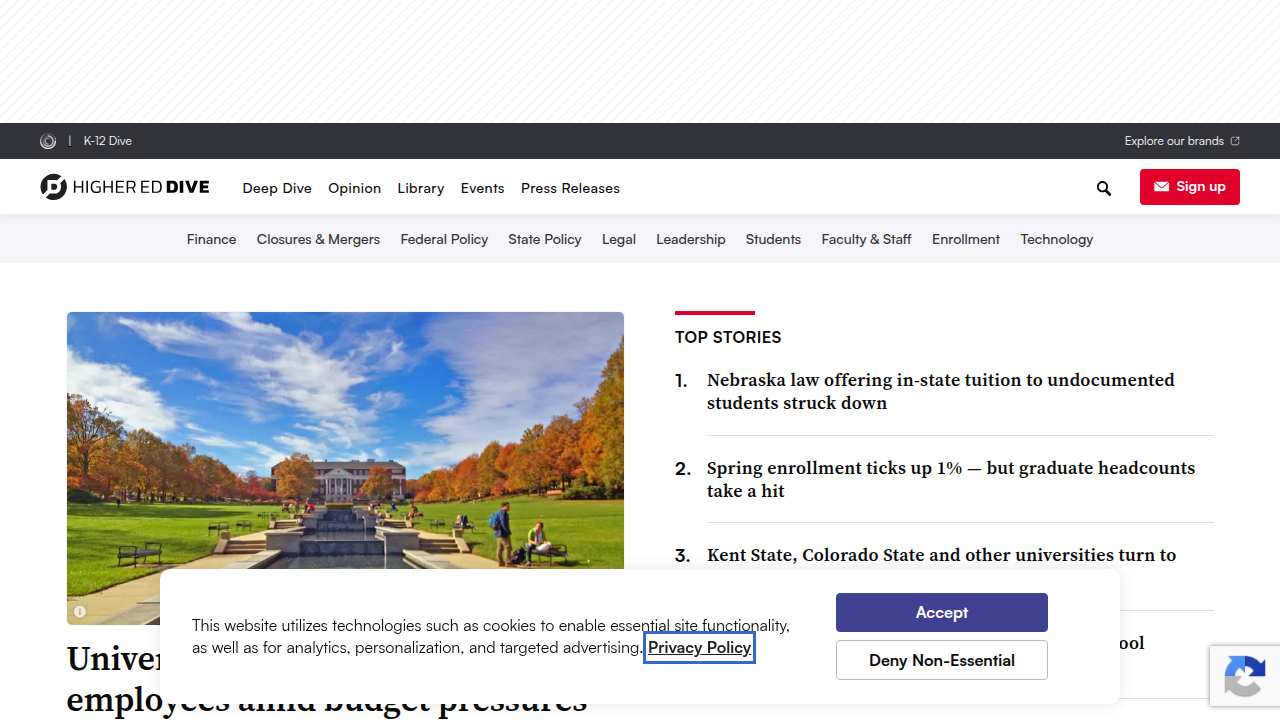The width and height of the screenshot is (1280, 720).
Task: Go to K-12 Dive site
Action: click(x=108, y=141)
